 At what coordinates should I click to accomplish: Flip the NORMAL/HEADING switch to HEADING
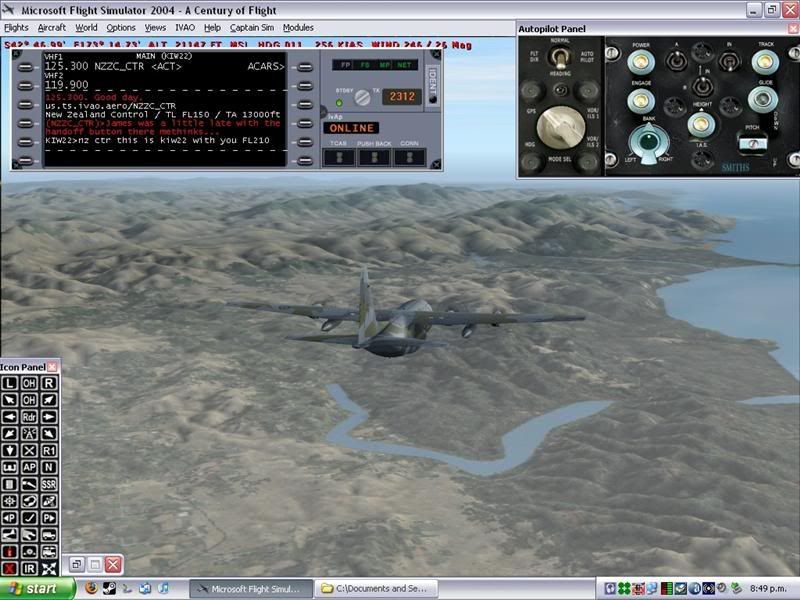click(x=559, y=57)
